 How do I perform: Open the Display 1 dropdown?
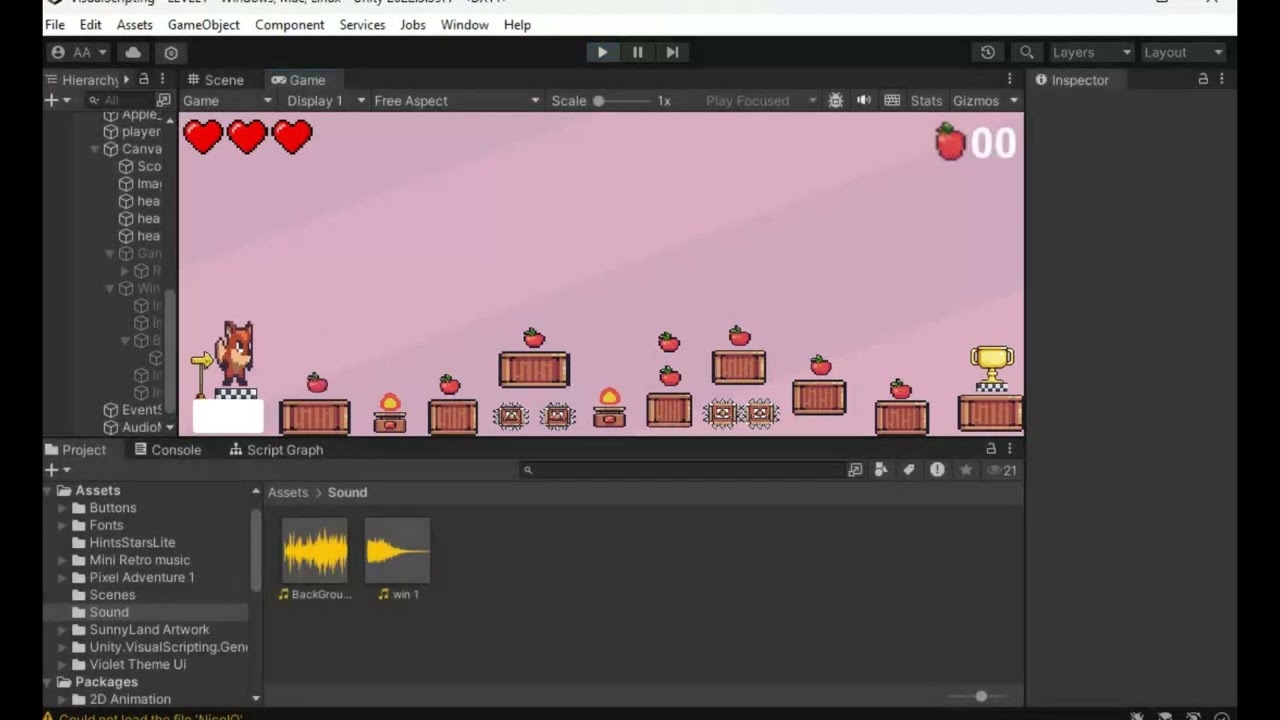click(x=325, y=100)
